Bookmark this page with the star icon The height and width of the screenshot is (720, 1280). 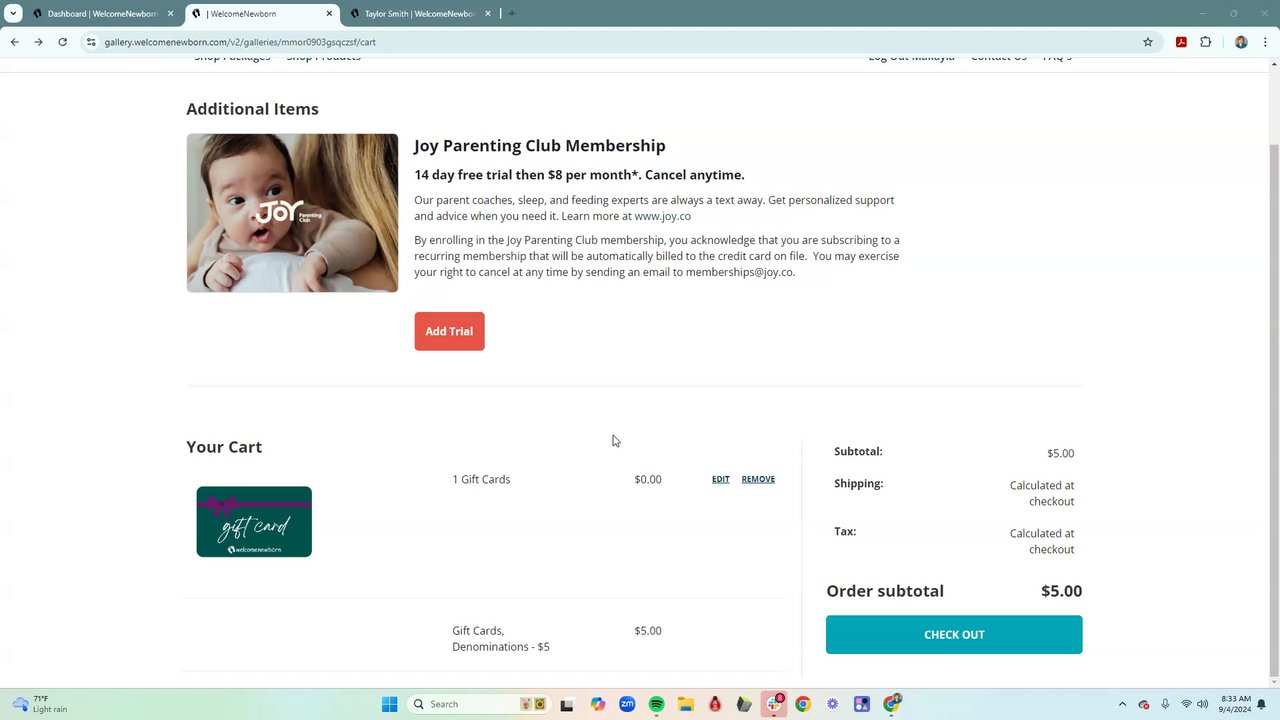point(1148,42)
